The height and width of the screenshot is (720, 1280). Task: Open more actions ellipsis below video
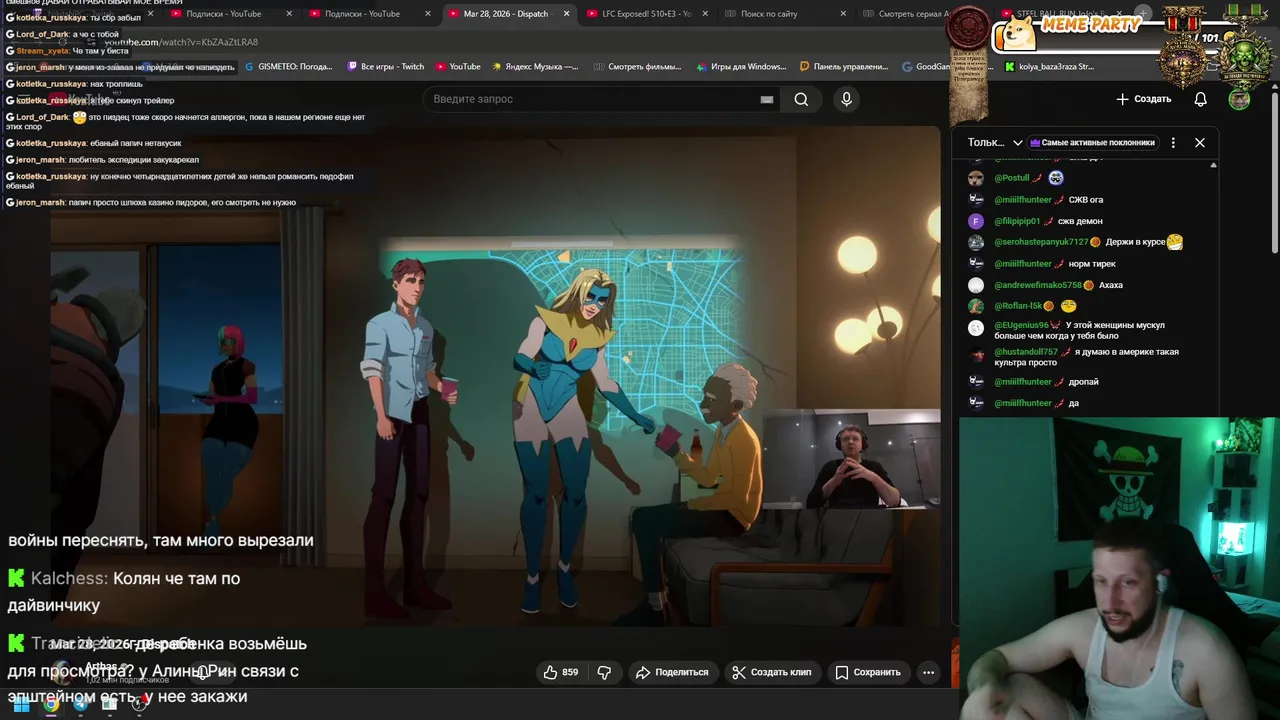(928, 672)
